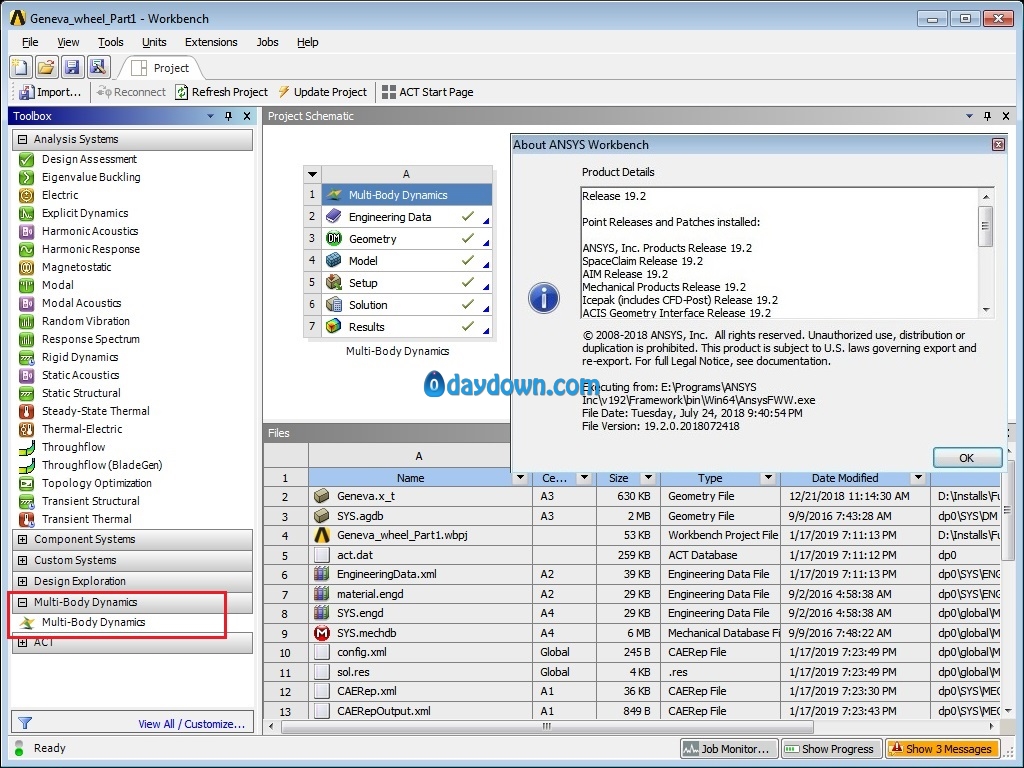Select Design Assessment in the Toolbox
Image resolution: width=1024 pixels, height=768 pixels.
pos(89,159)
